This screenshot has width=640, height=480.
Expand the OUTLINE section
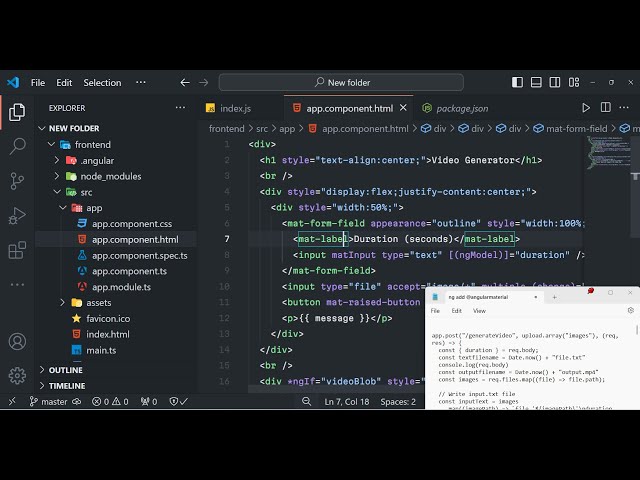tap(66, 370)
